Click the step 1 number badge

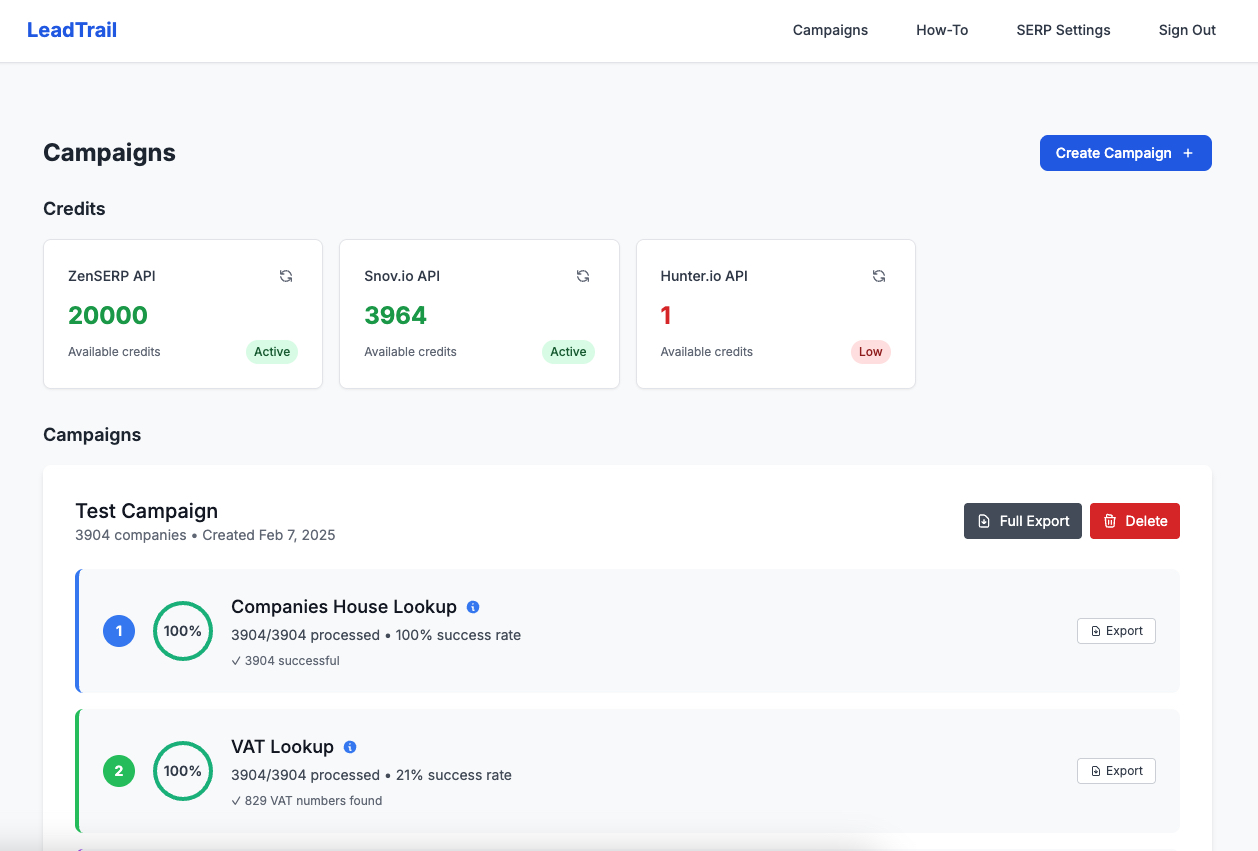119,631
